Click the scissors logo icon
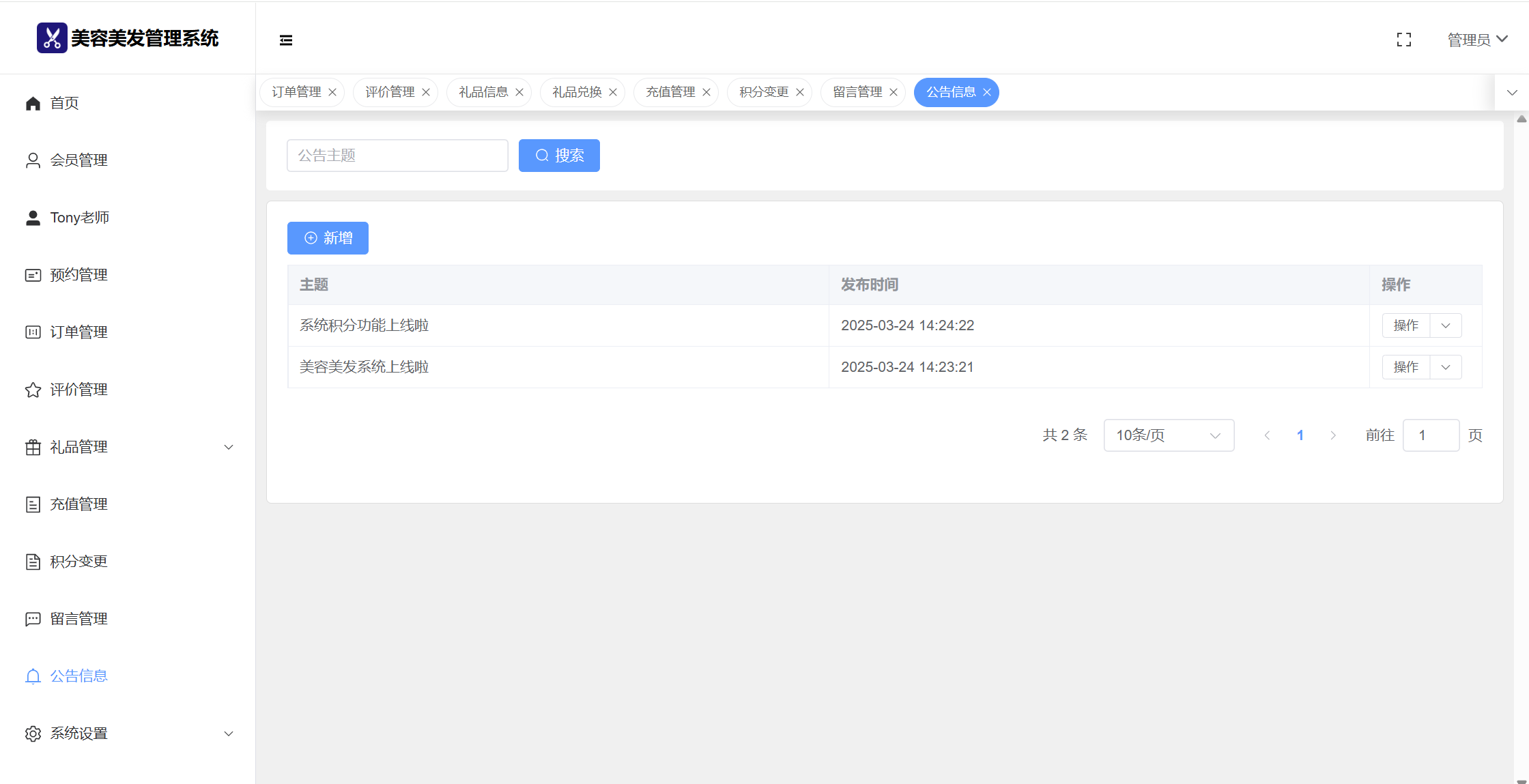The image size is (1529, 784). click(52, 38)
